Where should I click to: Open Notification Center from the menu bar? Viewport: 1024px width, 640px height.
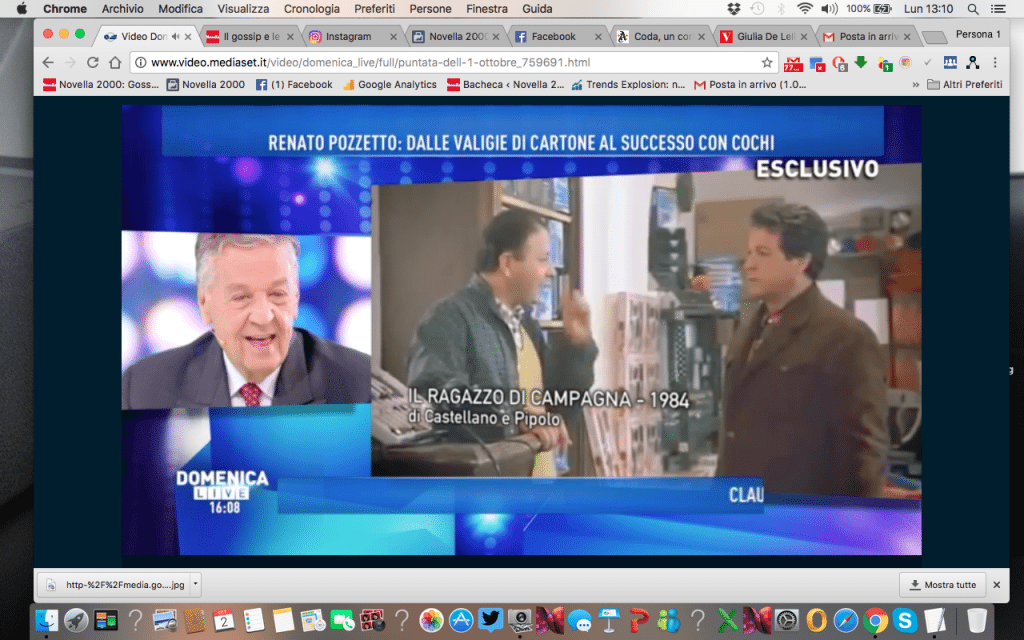tap(999, 8)
